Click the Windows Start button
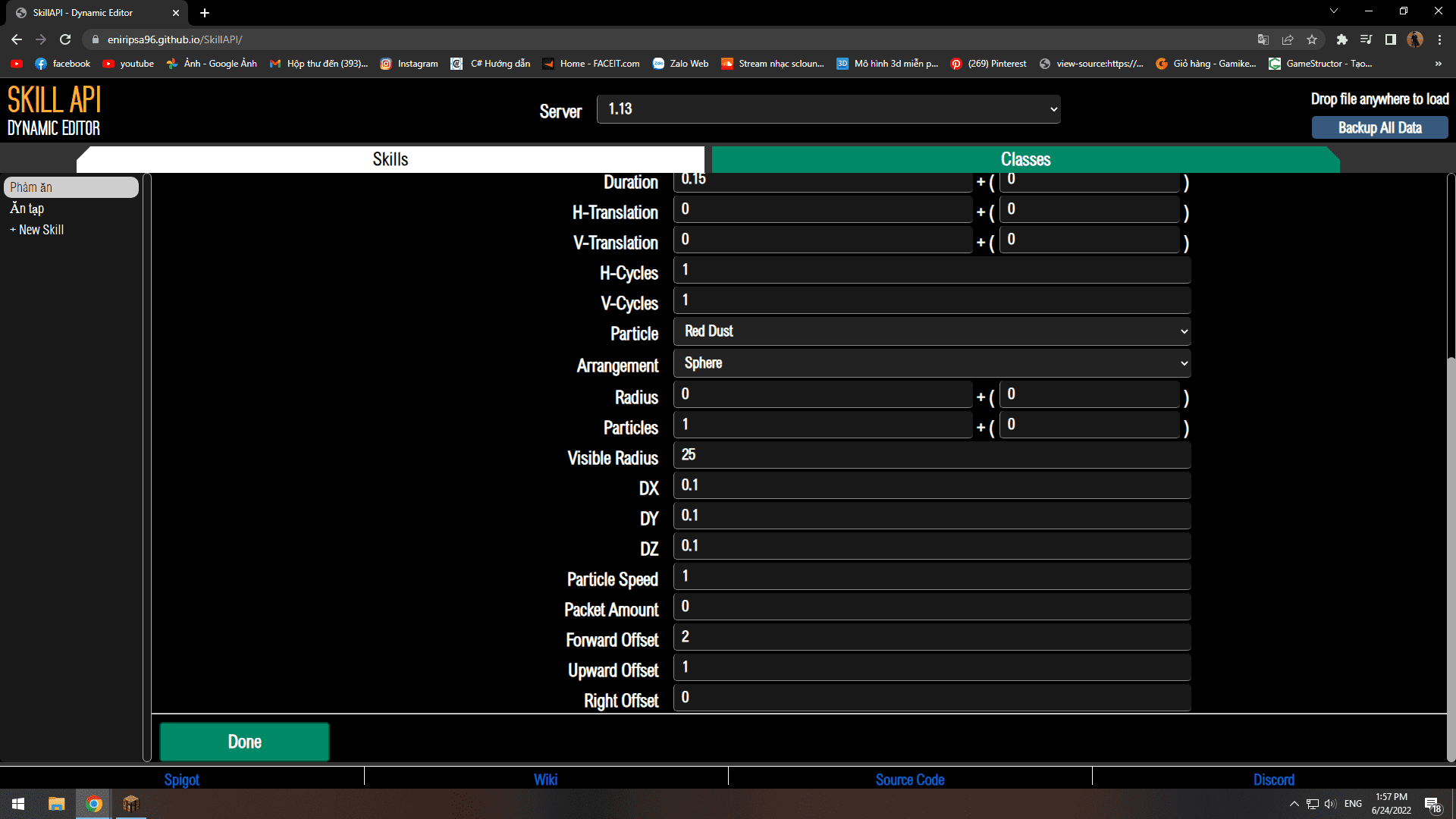Image resolution: width=1456 pixels, height=819 pixels. tap(17, 803)
